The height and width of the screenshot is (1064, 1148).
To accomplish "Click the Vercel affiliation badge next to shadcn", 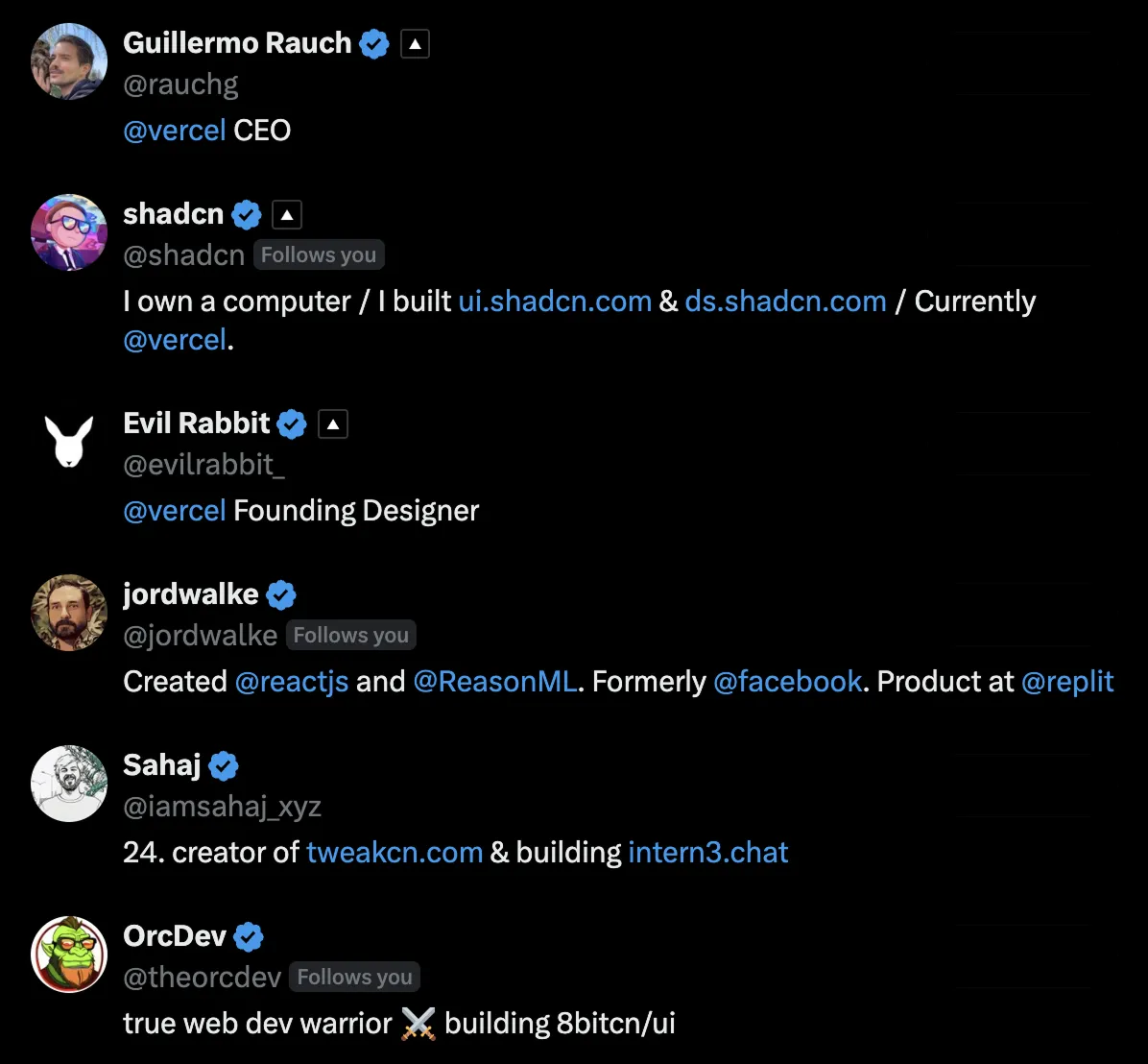I will (x=287, y=215).
